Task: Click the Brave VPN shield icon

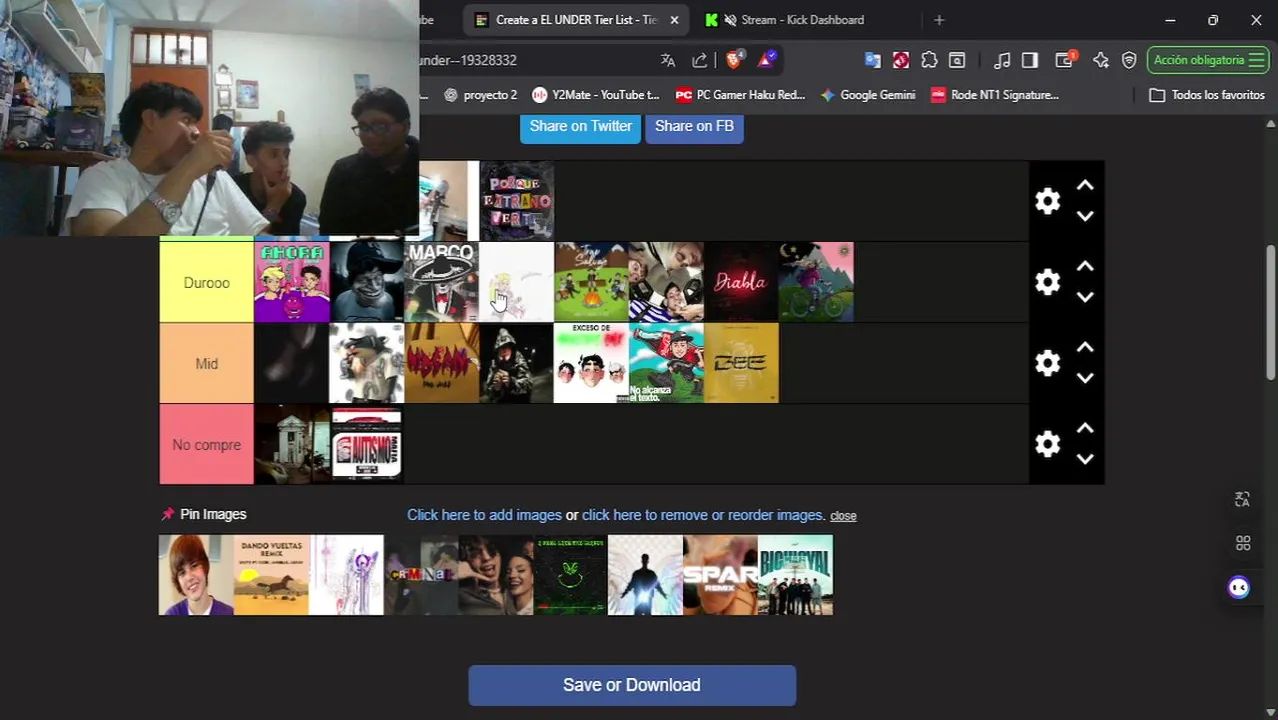Action: [1129, 60]
